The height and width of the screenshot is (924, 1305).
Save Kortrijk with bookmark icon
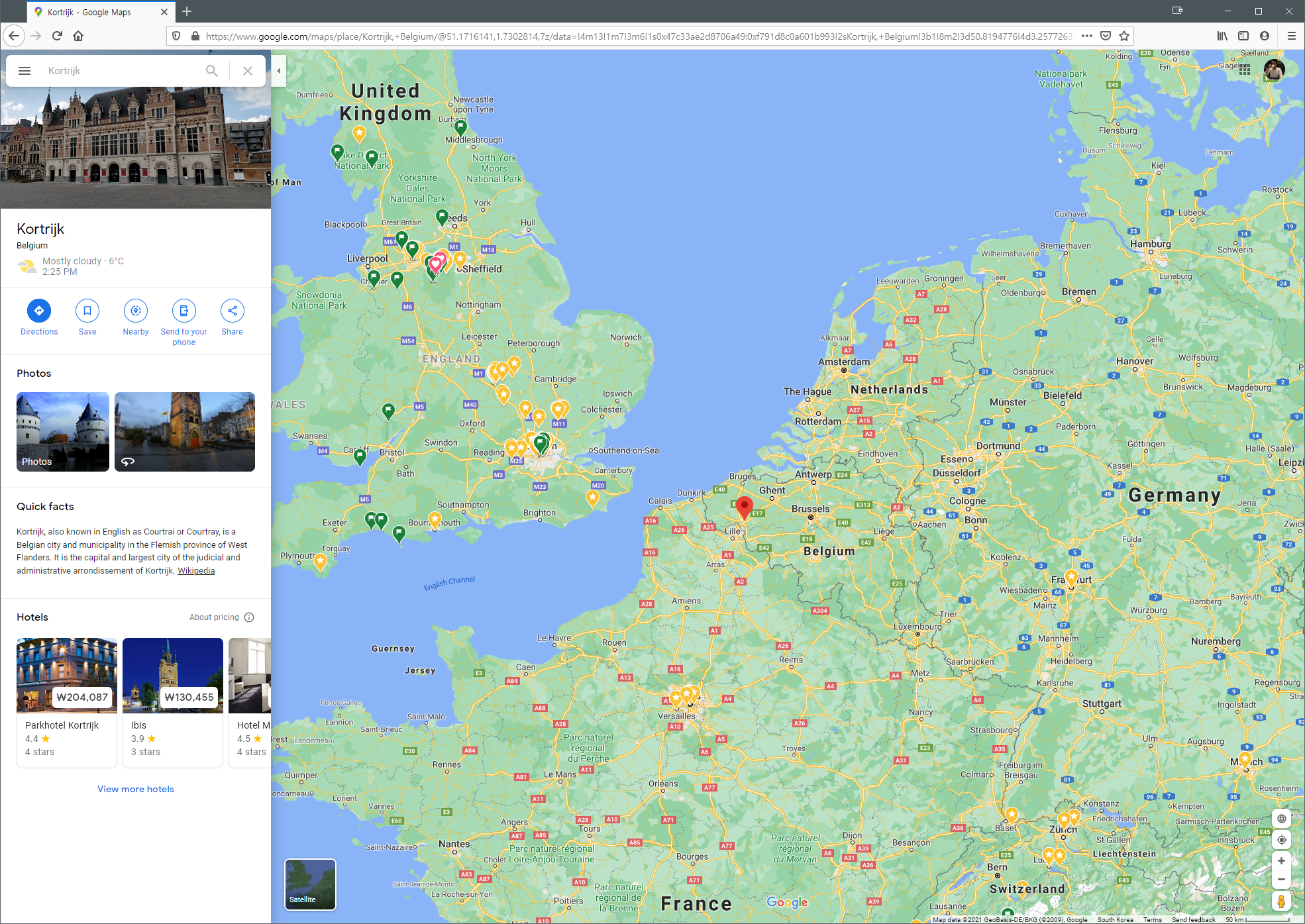coord(87,311)
